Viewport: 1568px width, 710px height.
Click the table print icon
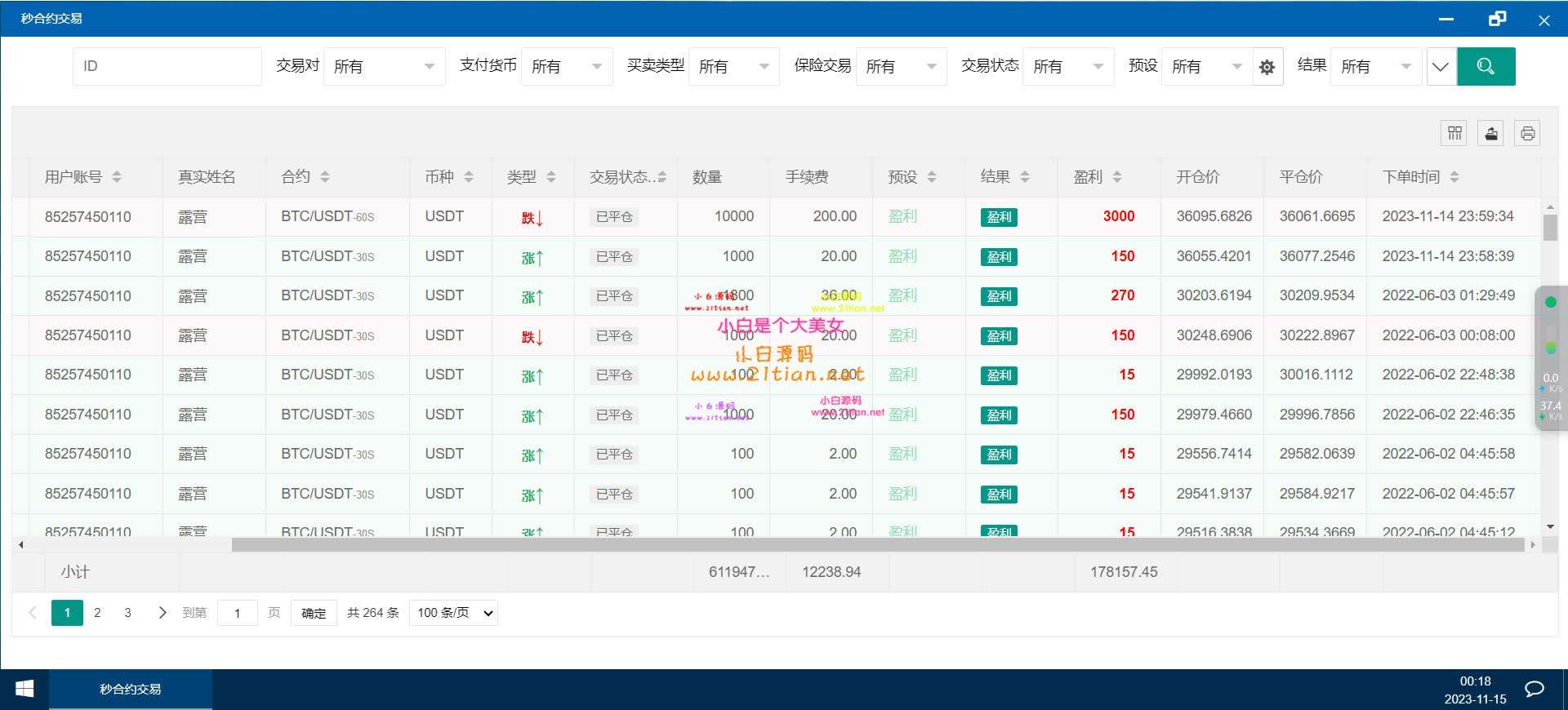coord(1528,133)
